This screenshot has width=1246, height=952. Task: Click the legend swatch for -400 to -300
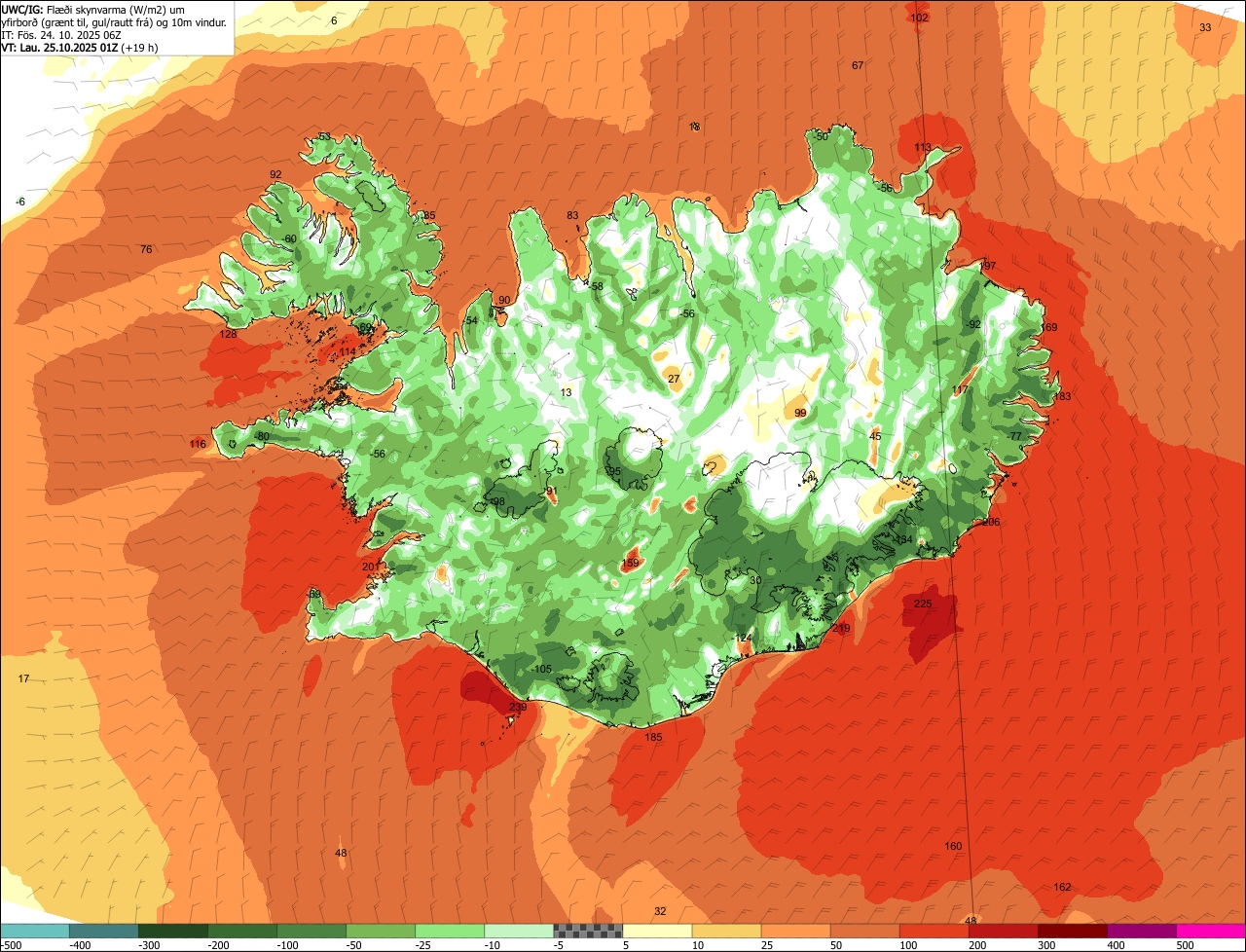(x=104, y=931)
